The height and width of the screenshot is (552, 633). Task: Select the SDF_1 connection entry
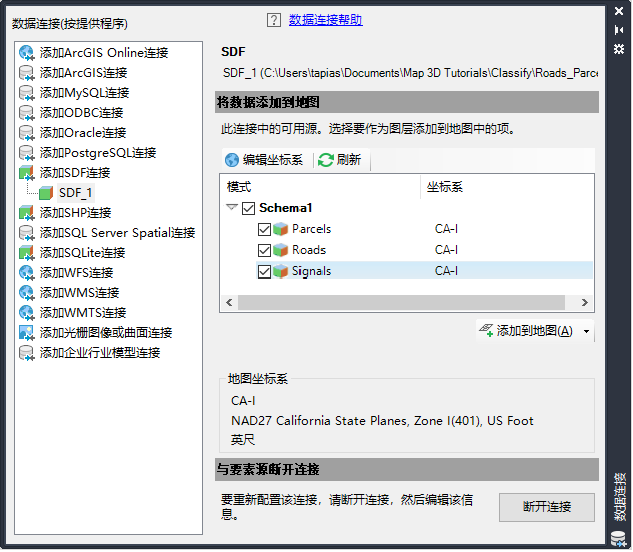(75, 193)
